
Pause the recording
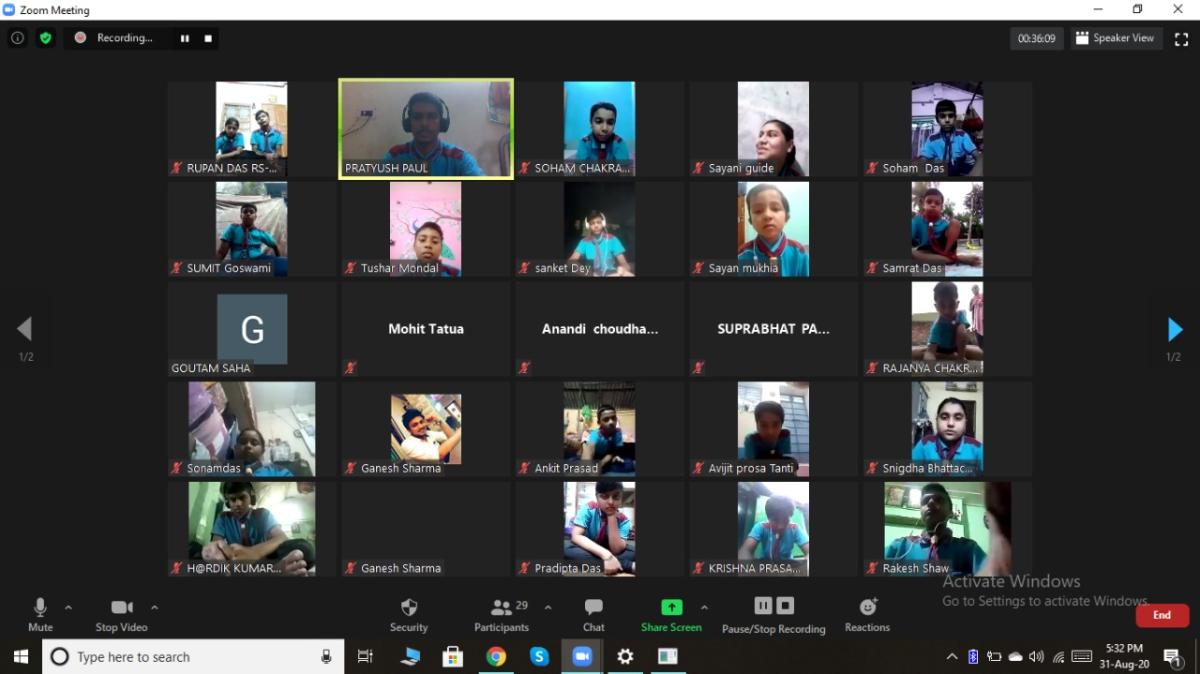point(763,605)
